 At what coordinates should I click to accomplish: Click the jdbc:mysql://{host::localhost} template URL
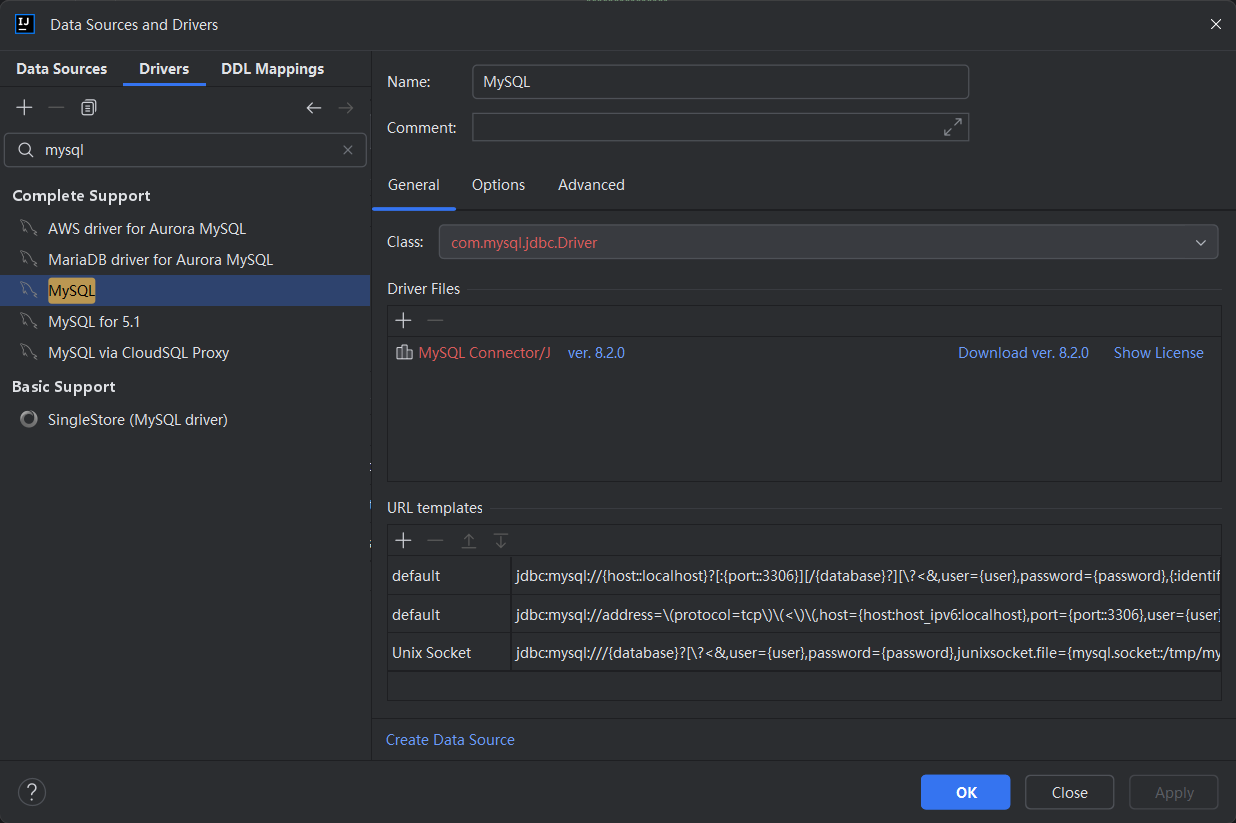tap(866, 576)
